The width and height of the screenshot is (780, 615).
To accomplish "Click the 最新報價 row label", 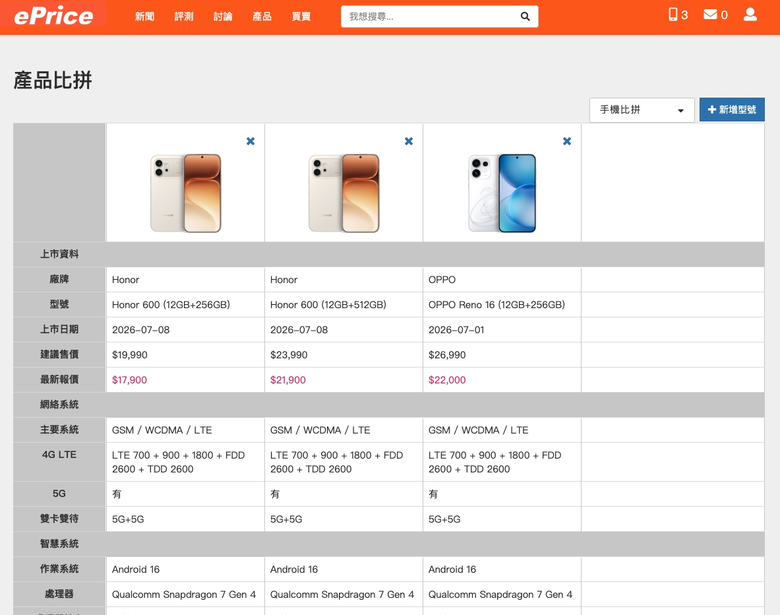I will coord(59,380).
